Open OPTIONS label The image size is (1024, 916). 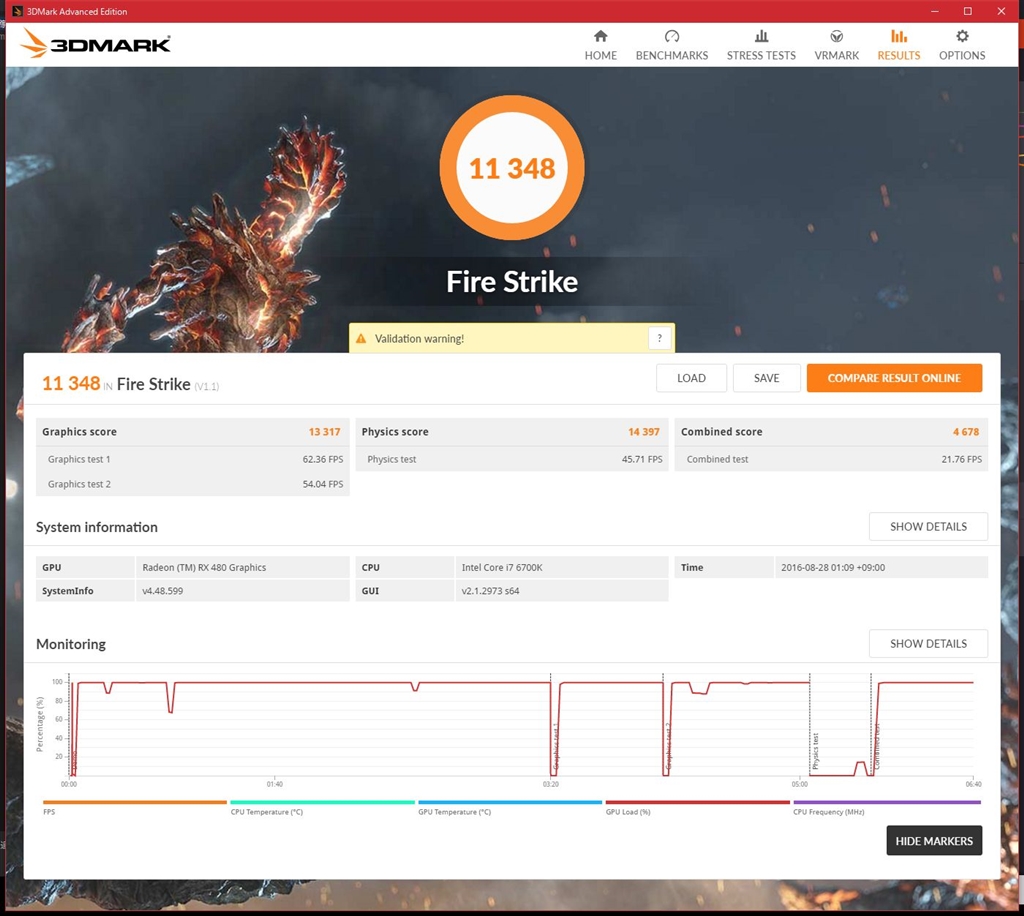click(x=962, y=55)
